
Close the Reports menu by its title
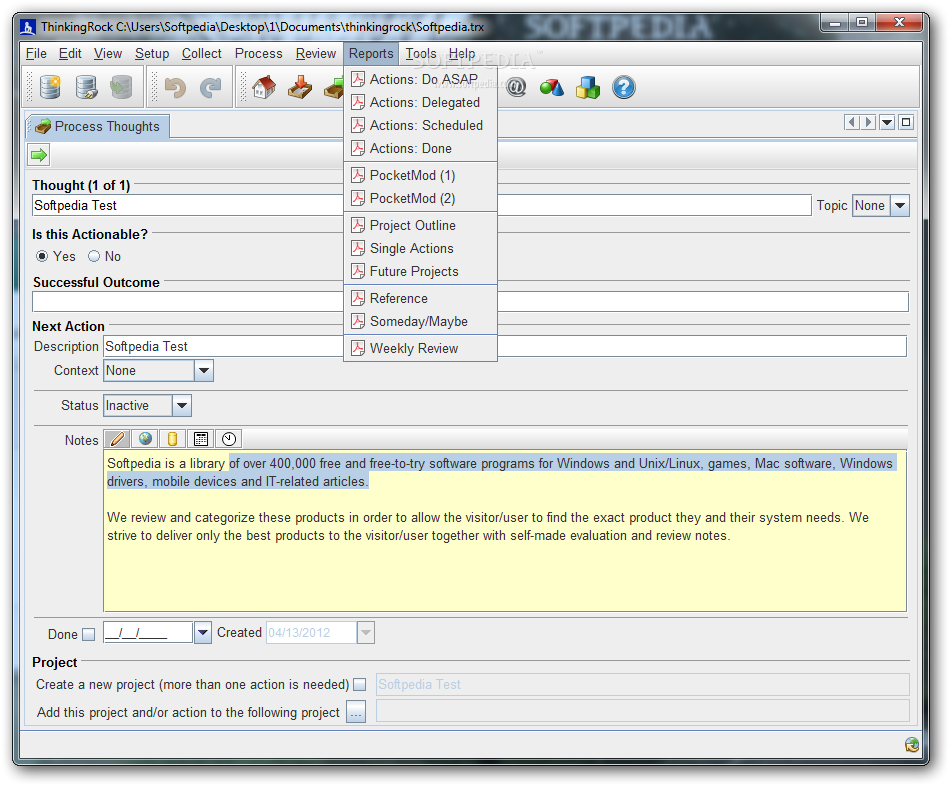tap(371, 53)
